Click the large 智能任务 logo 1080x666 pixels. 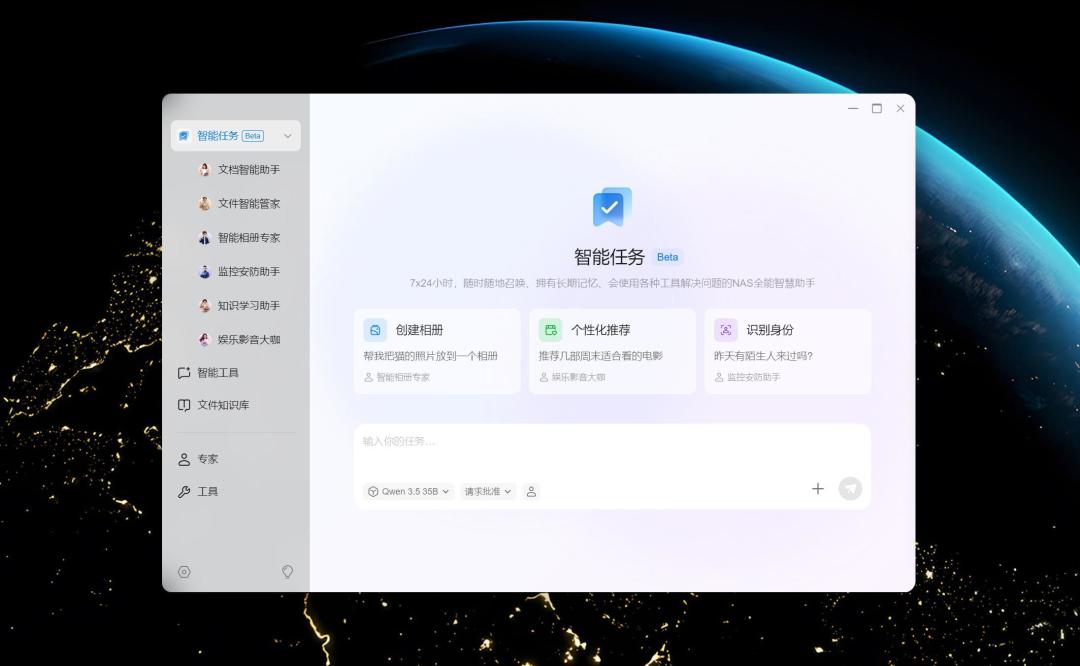click(x=612, y=207)
